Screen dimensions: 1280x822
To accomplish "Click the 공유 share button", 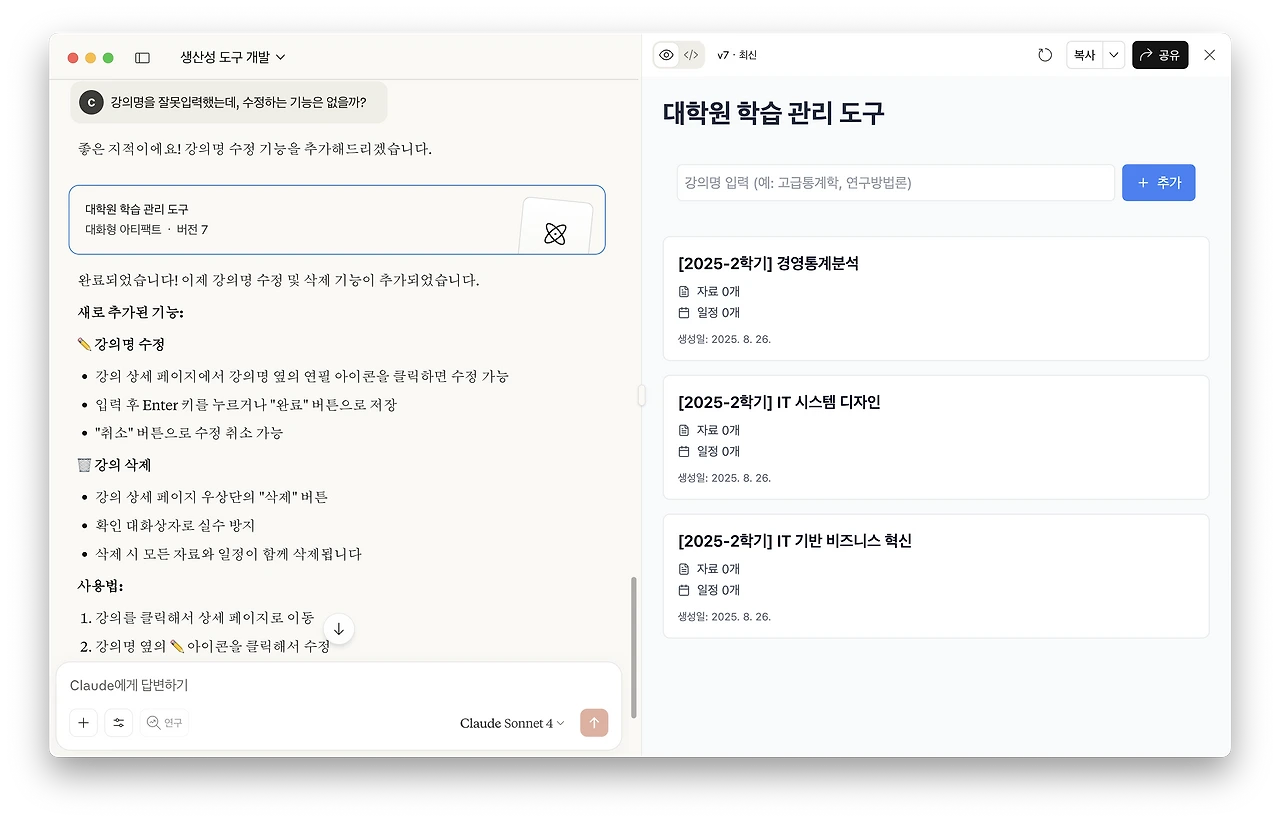I will (x=1160, y=55).
